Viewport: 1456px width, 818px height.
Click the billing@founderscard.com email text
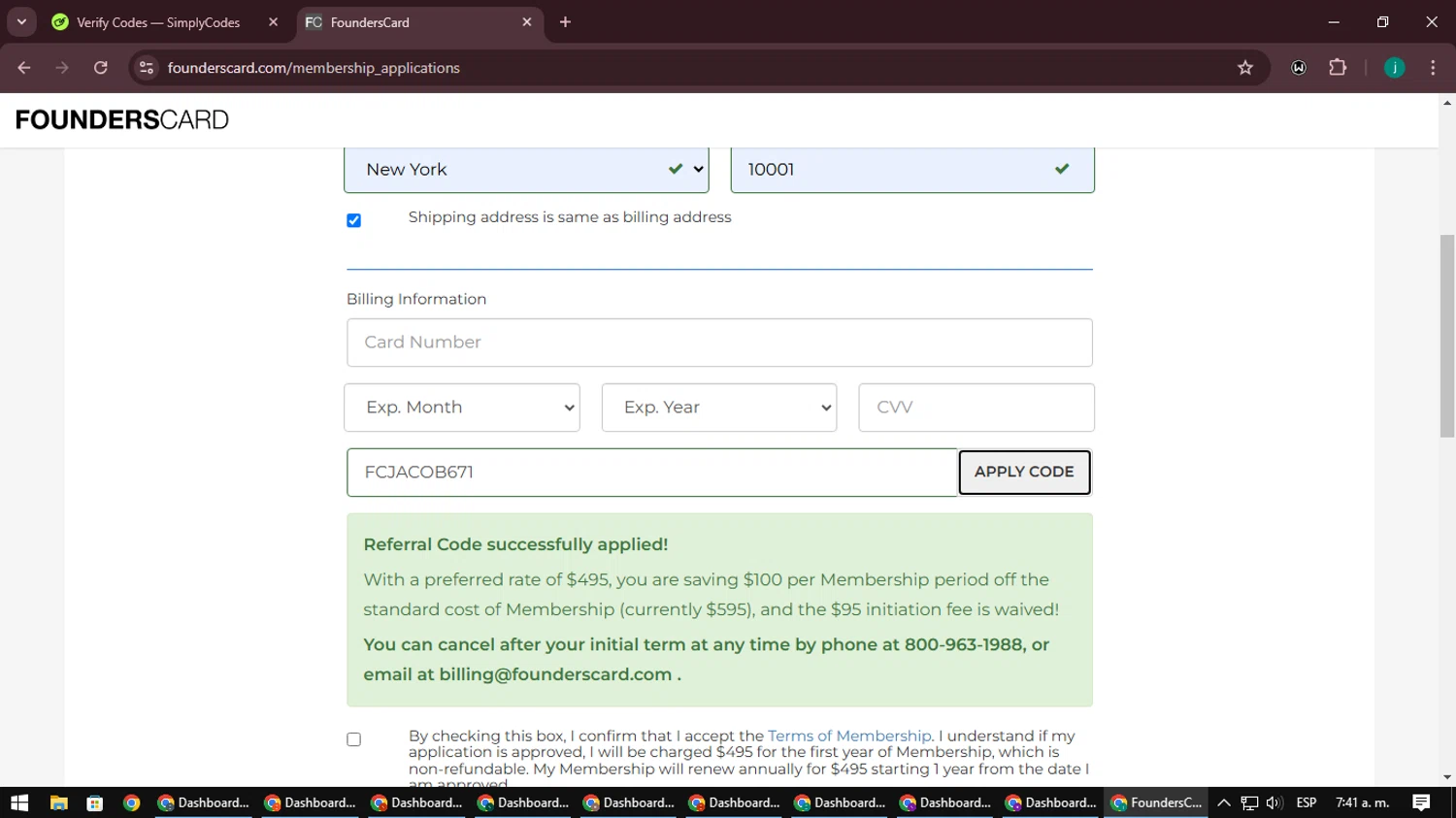point(555,674)
